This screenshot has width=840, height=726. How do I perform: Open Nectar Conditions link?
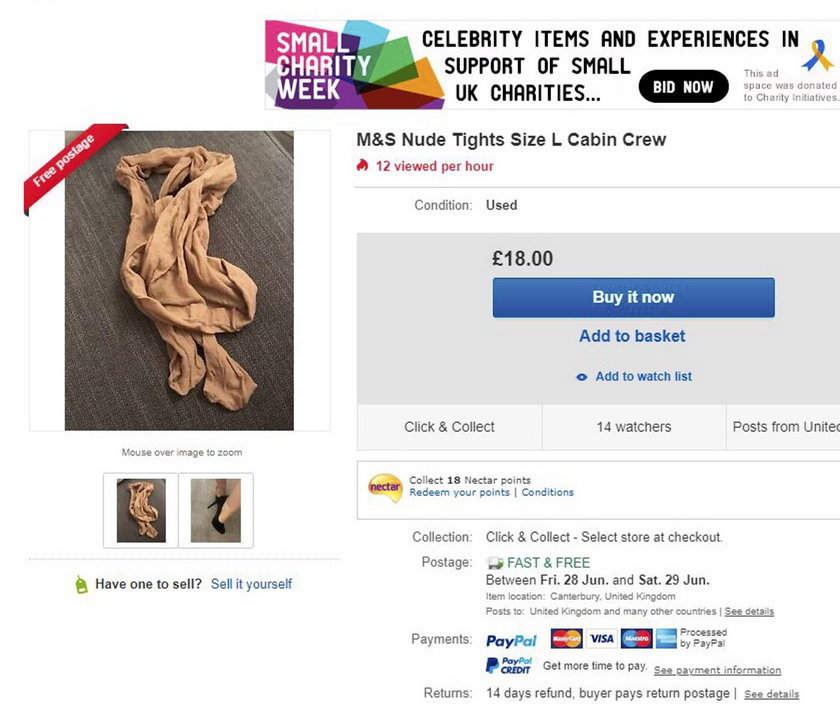[548, 492]
